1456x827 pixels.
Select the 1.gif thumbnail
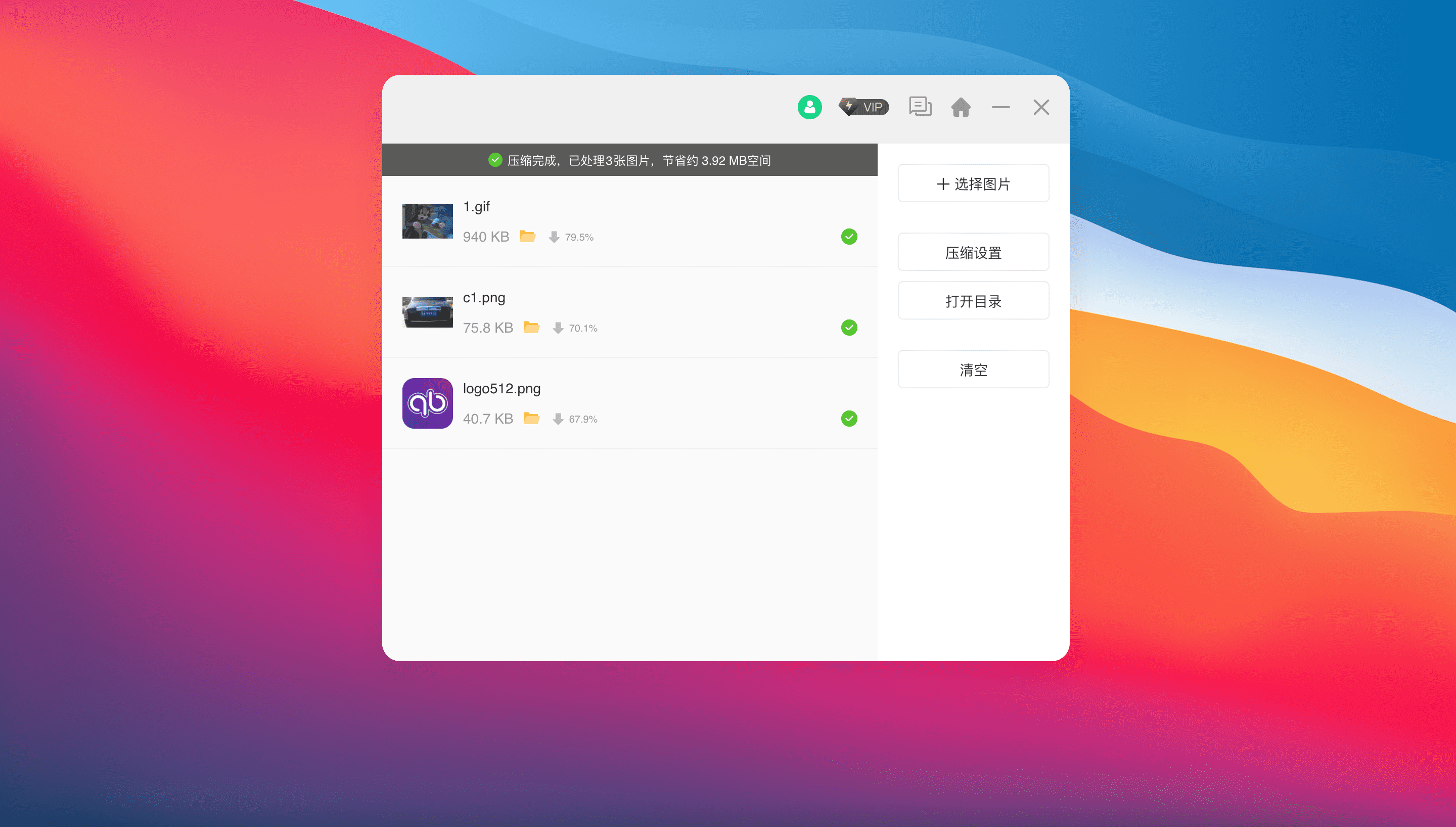(x=428, y=221)
